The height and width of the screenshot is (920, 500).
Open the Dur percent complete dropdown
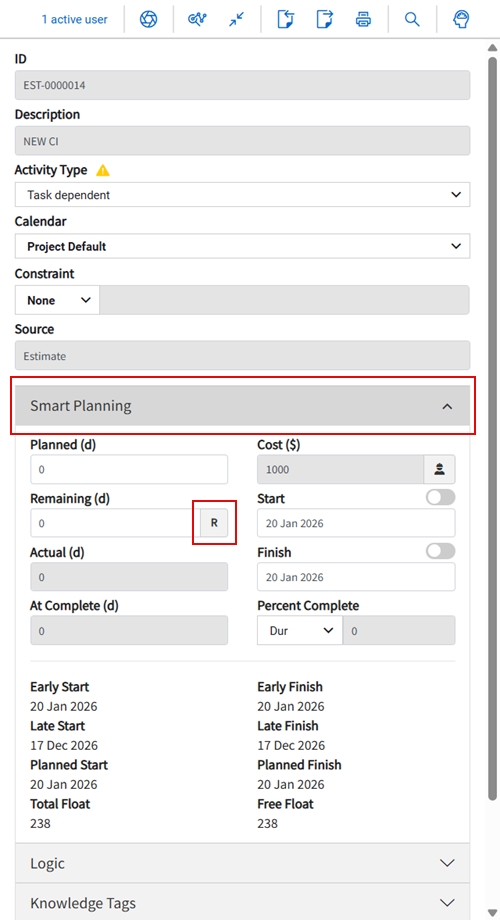coord(300,631)
